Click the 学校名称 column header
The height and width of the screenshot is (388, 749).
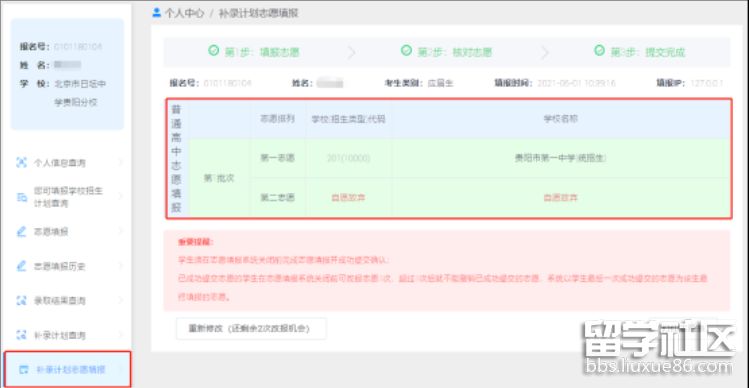click(561, 119)
